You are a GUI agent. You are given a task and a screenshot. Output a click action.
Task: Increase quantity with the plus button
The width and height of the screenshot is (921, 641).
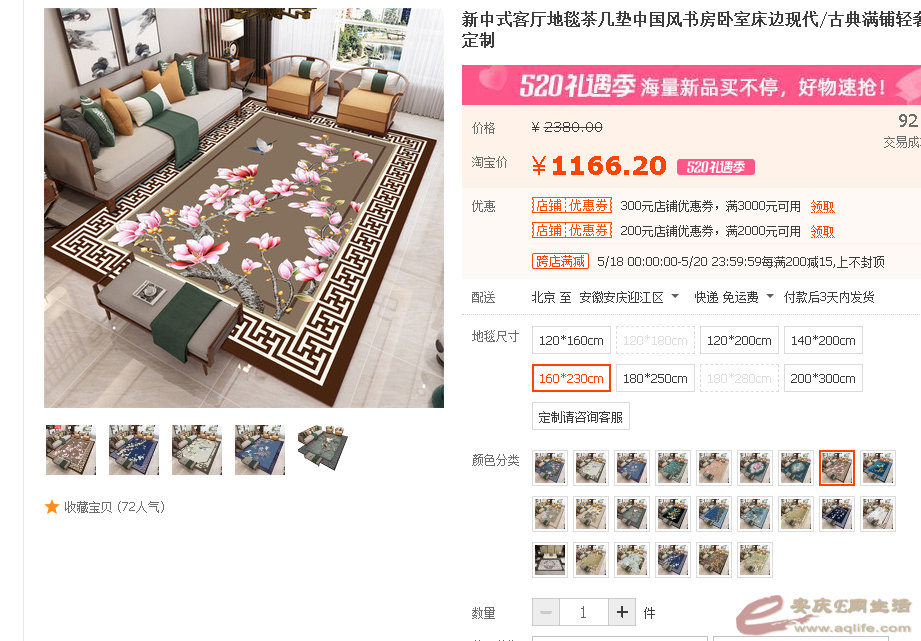tap(622, 612)
